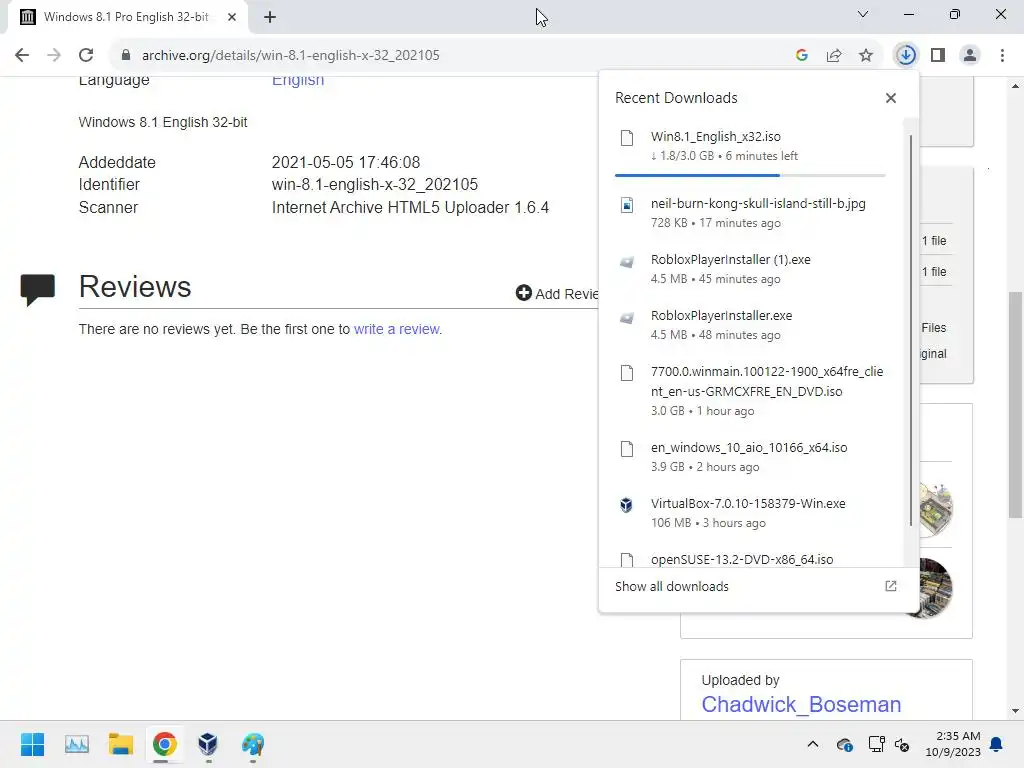Click the network tray icon

click(876, 744)
